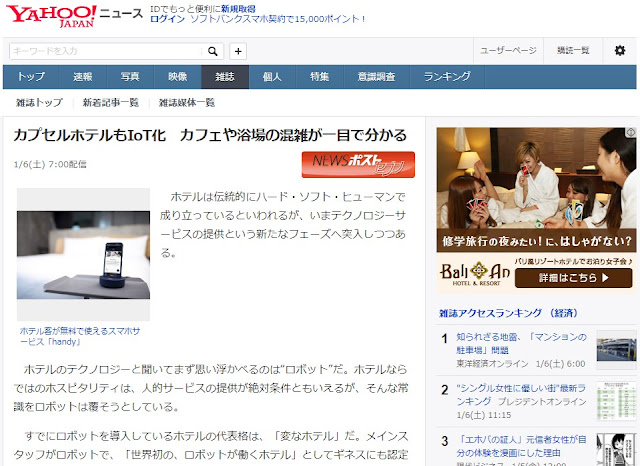Open 雑誌アクセスランキング（経済） heading link
This screenshot has width=640, height=466.
click(x=508, y=313)
